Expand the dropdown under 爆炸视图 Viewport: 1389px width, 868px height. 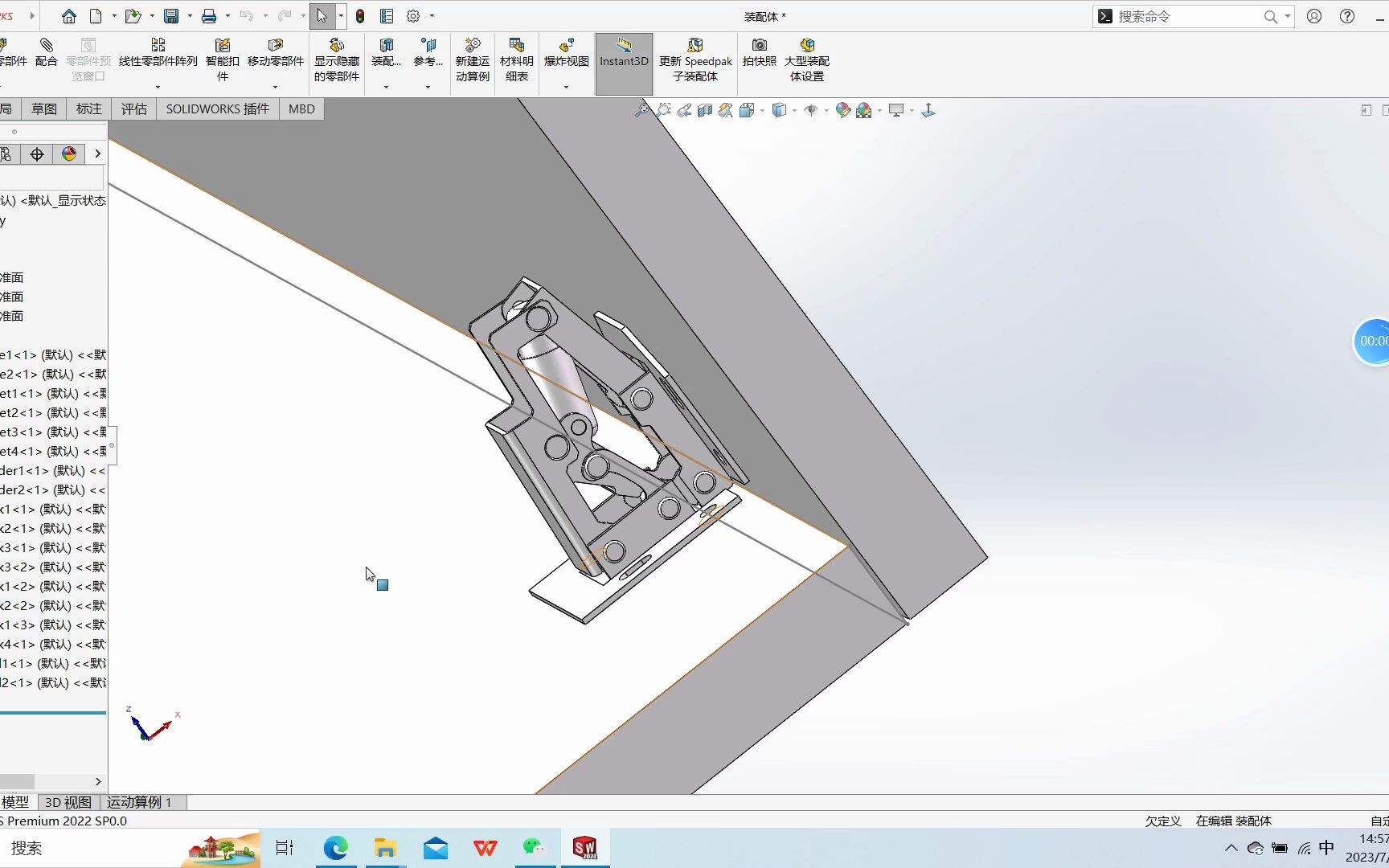coord(566,87)
